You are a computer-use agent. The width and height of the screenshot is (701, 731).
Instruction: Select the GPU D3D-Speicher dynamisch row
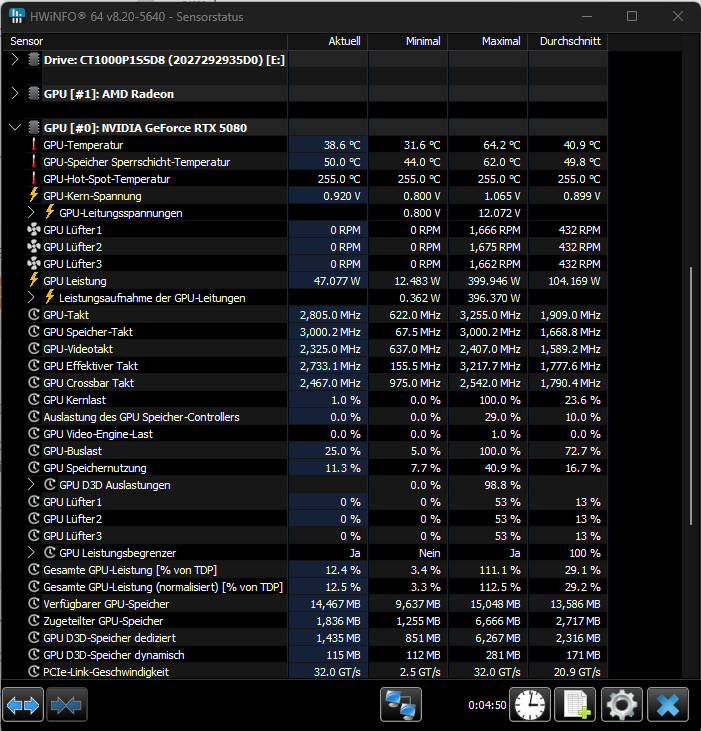[114, 655]
